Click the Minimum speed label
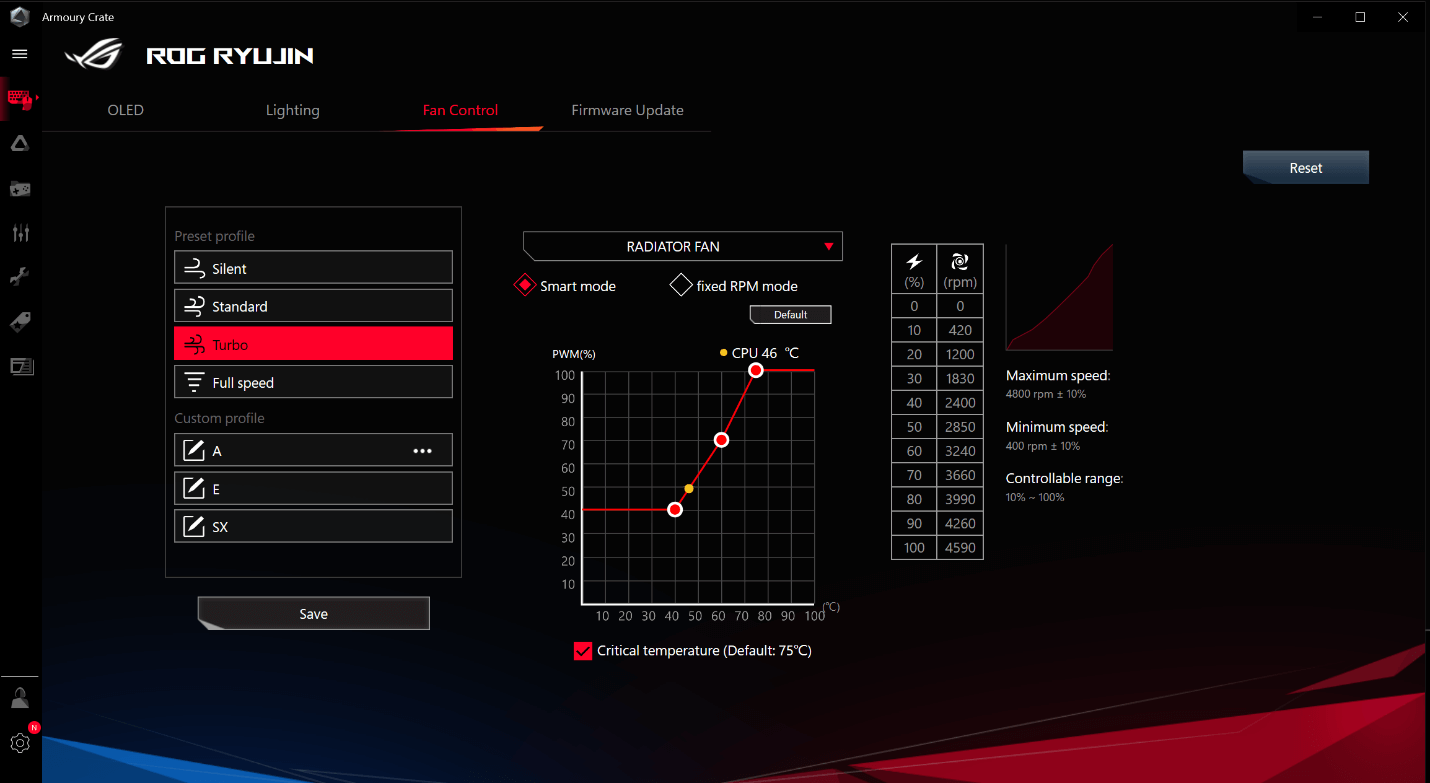 (x=1057, y=427)
